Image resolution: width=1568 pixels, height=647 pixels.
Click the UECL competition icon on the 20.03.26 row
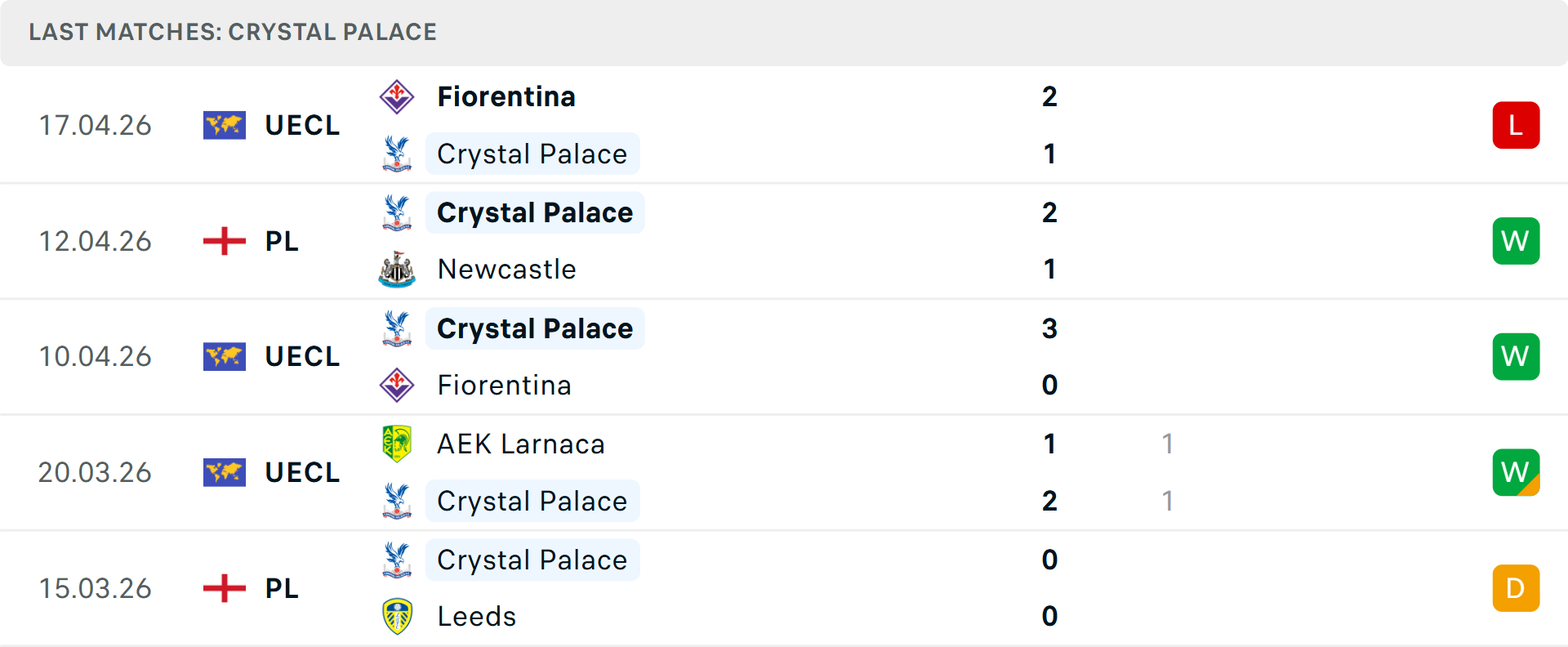(x=225, y=471)
